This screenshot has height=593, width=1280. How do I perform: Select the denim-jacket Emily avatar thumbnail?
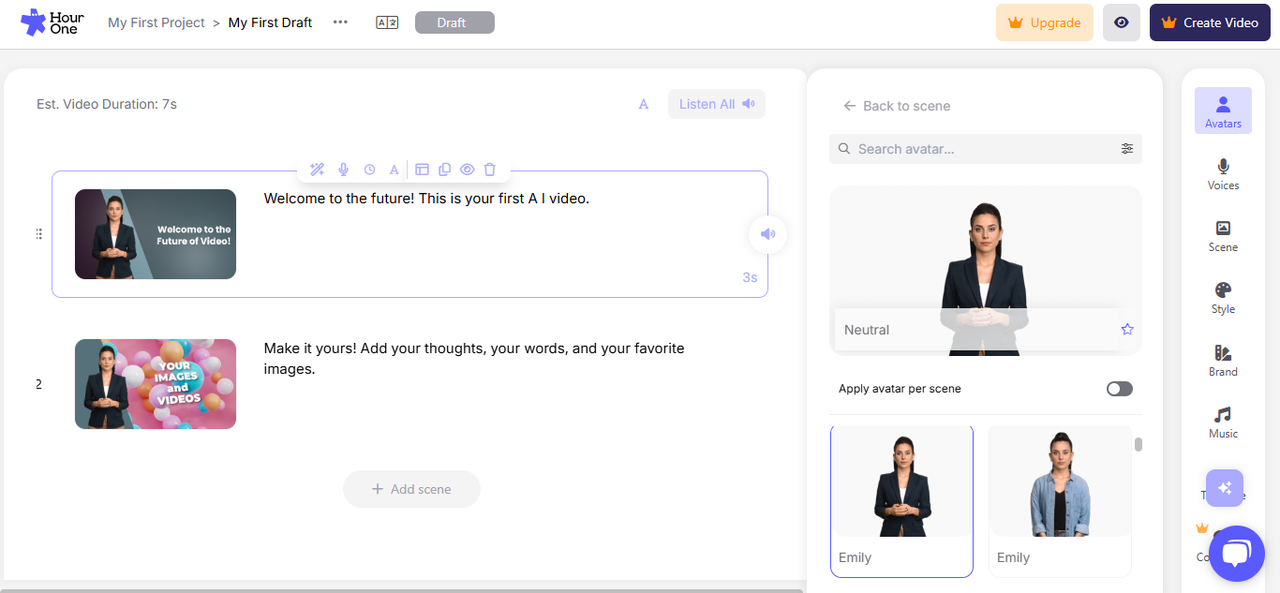click(1059, 500)
